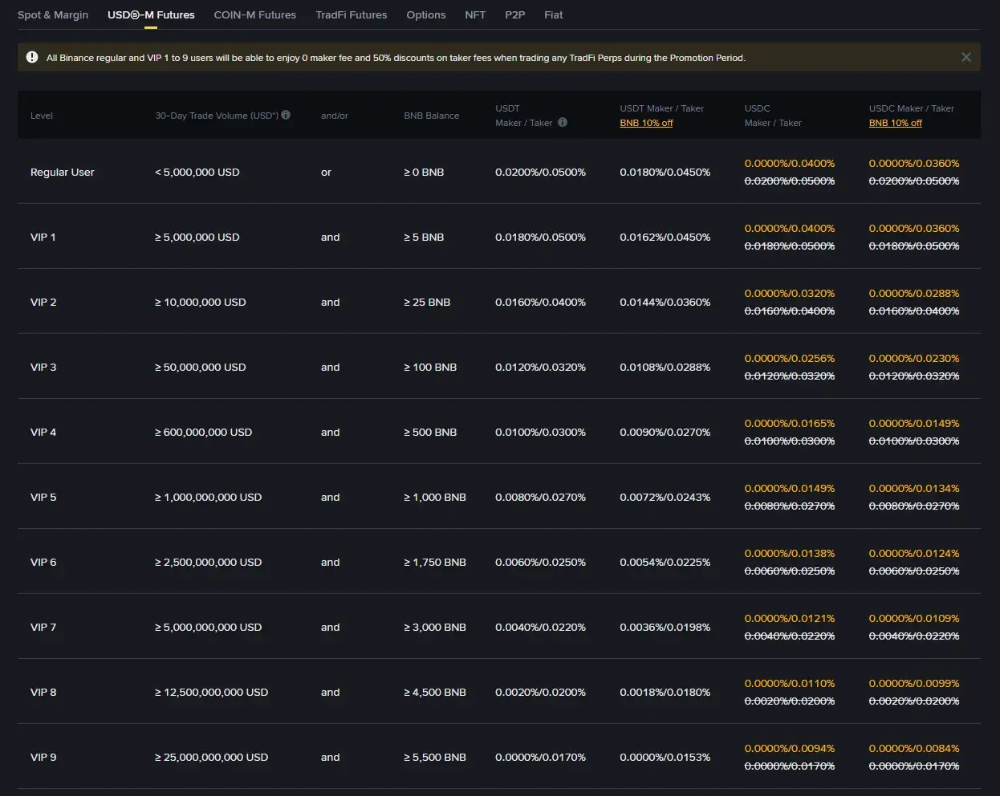Dismiss the TradFi promotion banner
The image size is (1000, 796).
click(x=966, y=57)
